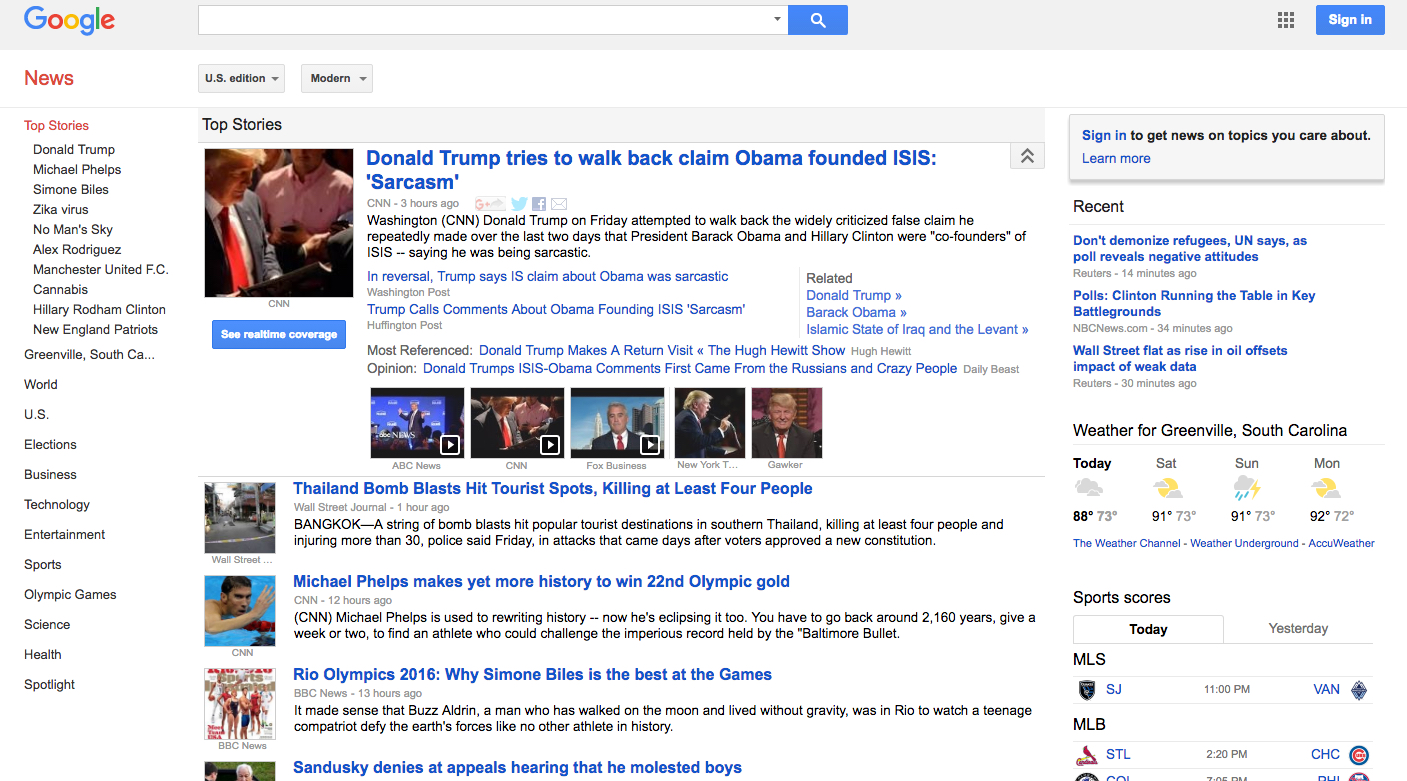Open the Gawker photo thumbnail

click(x=787, y=423)
